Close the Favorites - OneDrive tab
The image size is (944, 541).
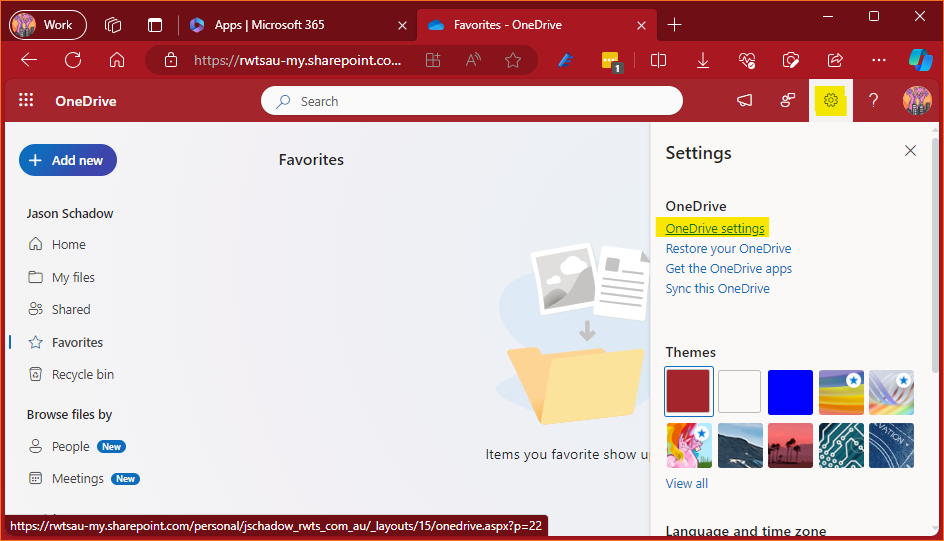coord(641,25)
